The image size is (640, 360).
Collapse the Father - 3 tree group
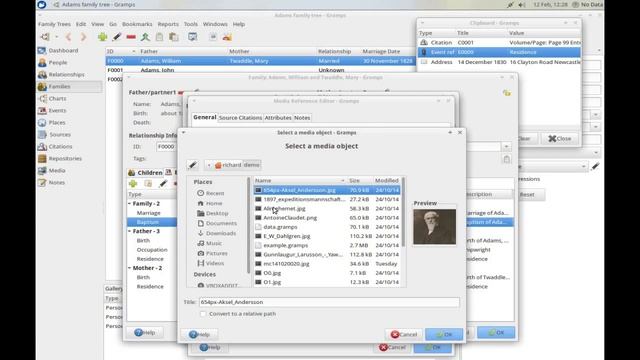click(x=129, y=231)
